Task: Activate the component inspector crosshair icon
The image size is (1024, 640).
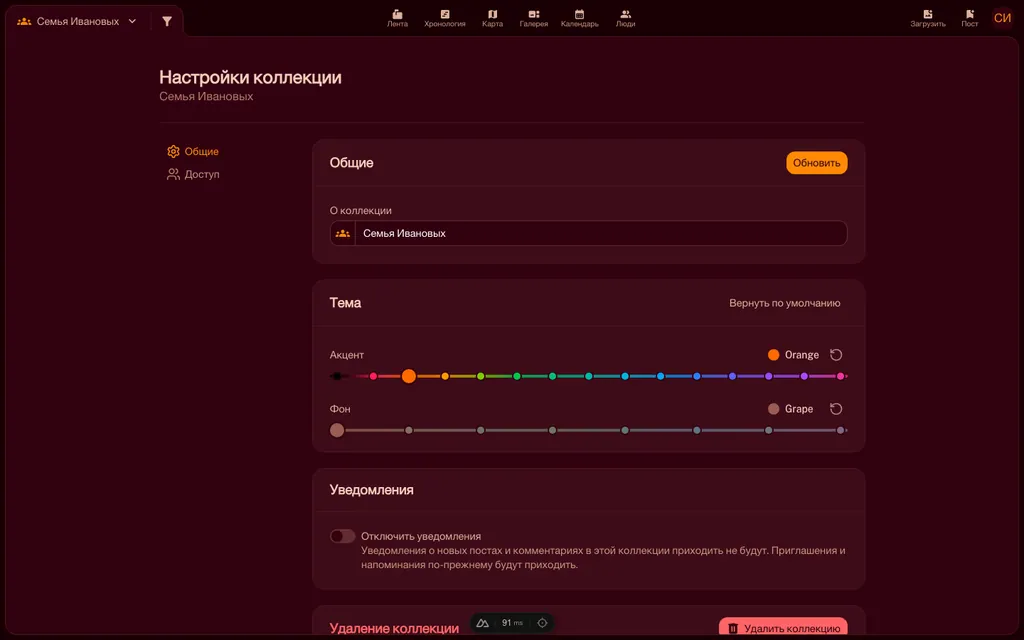Action: (x=542, y=623)
